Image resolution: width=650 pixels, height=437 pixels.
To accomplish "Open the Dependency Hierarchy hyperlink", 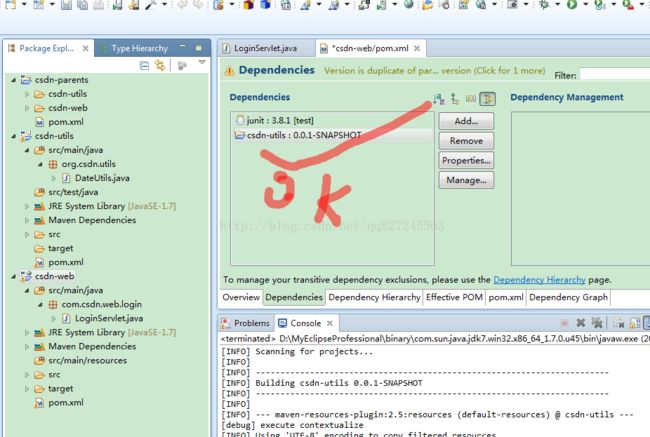I will point(539,280).
